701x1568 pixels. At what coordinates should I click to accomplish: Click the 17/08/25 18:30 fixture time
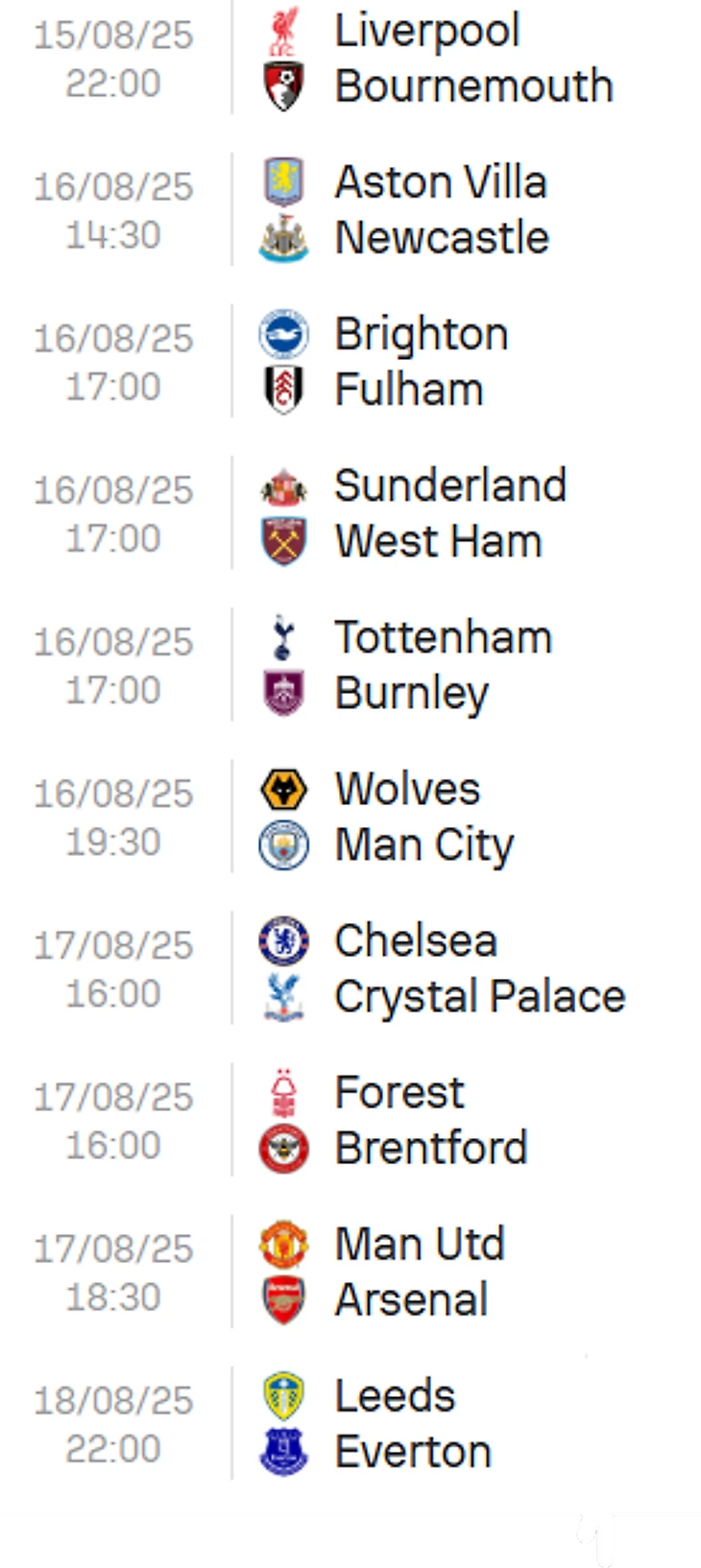click(x=113, y=1273)
